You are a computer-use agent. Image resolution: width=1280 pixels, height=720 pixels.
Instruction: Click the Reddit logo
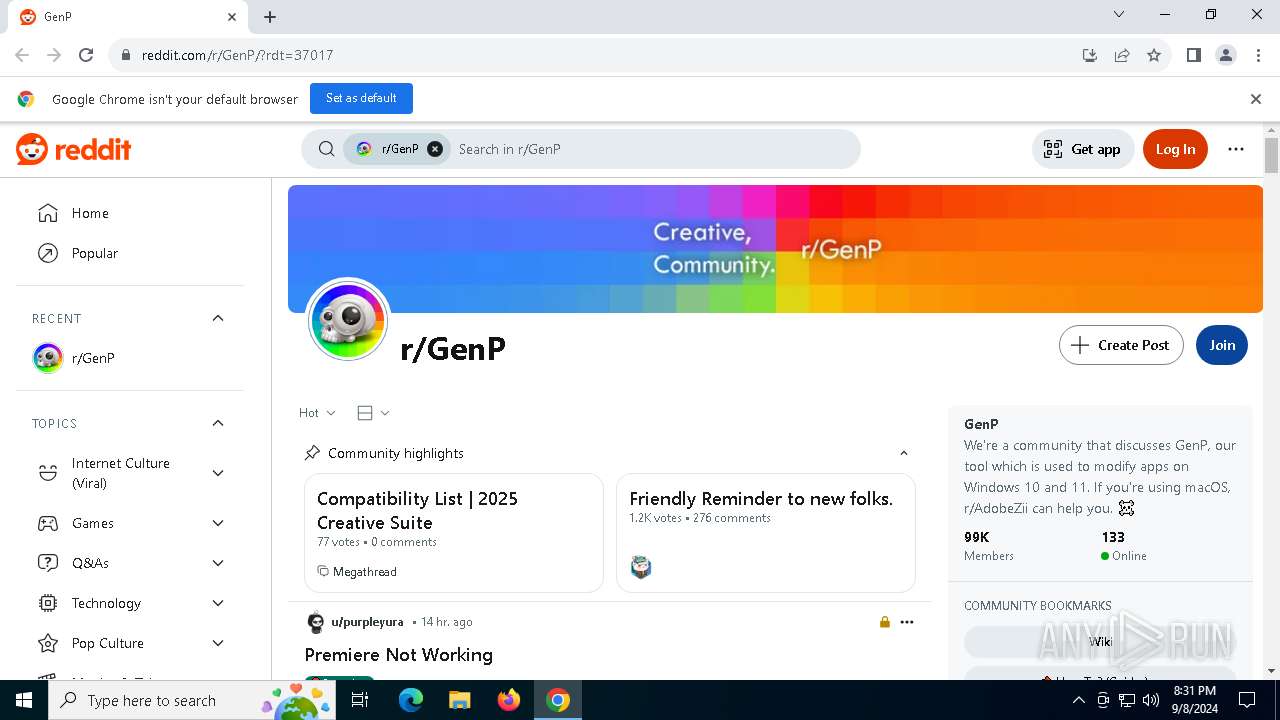(x=74, y=149)
